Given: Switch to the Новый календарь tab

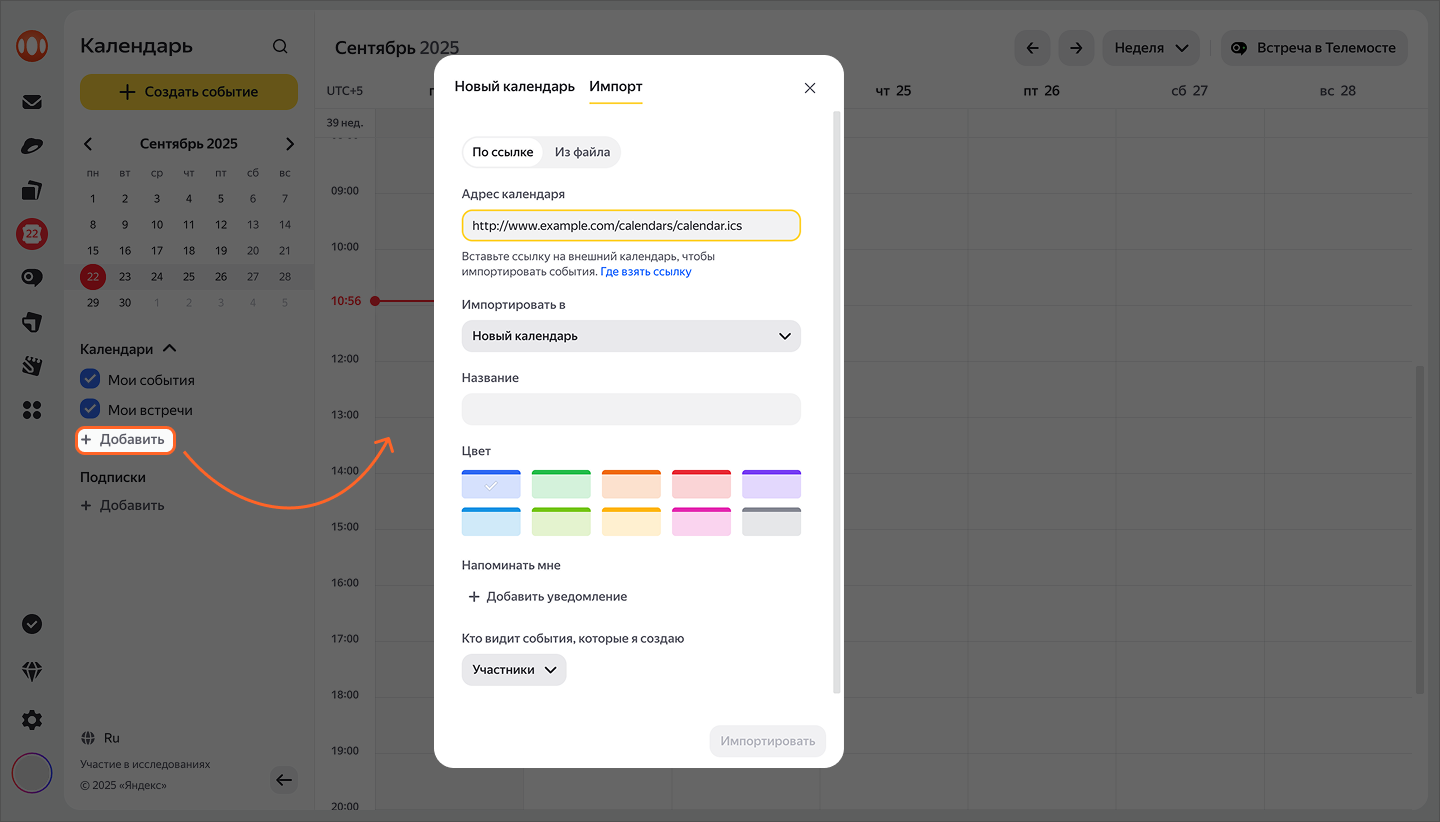Looking at the screenshot, I should (514, 87).
